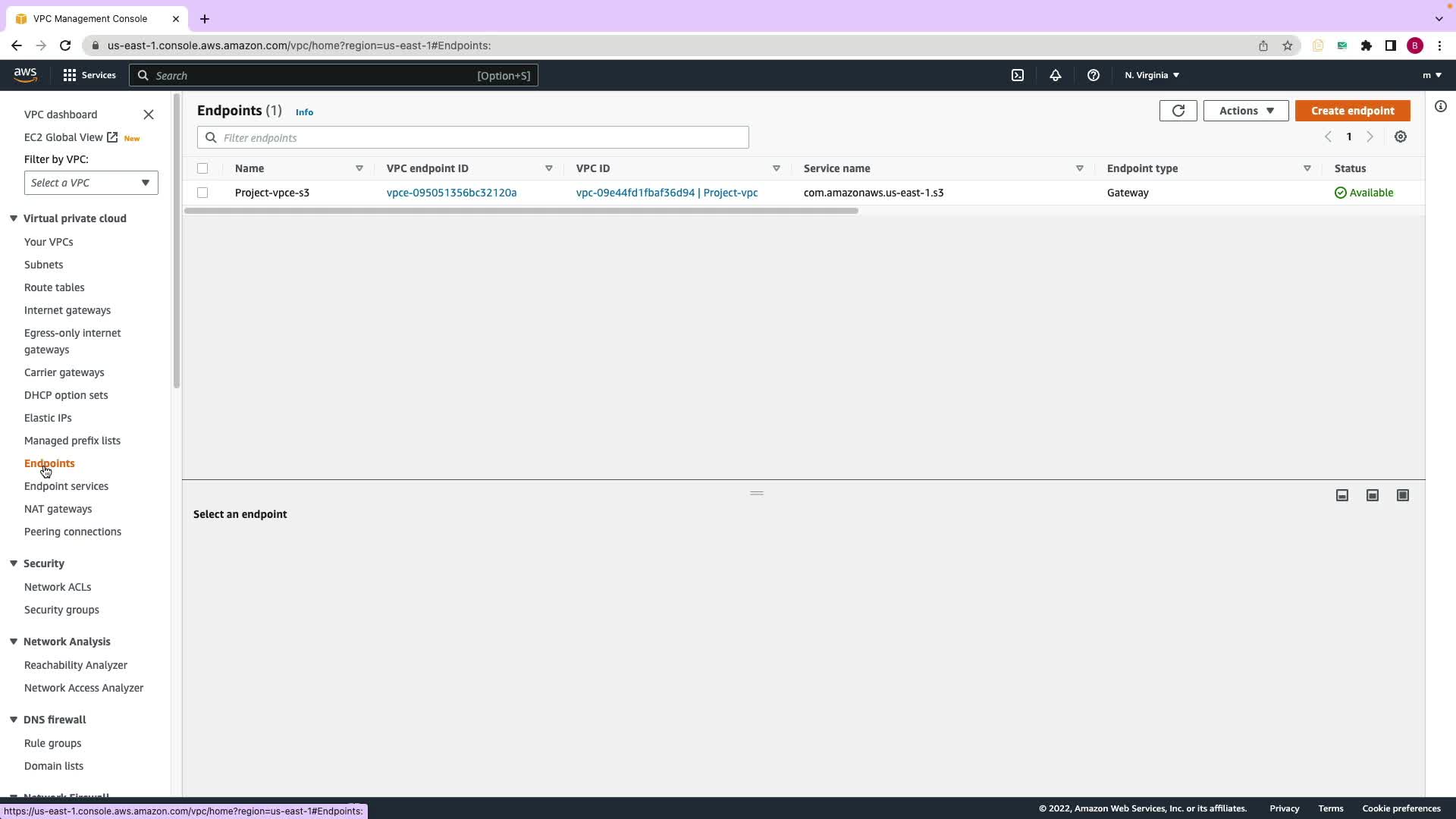This screenshot has height=819, width=1456.
Task: Open the notifications bell icon
Action: (x=1055, y=75)
